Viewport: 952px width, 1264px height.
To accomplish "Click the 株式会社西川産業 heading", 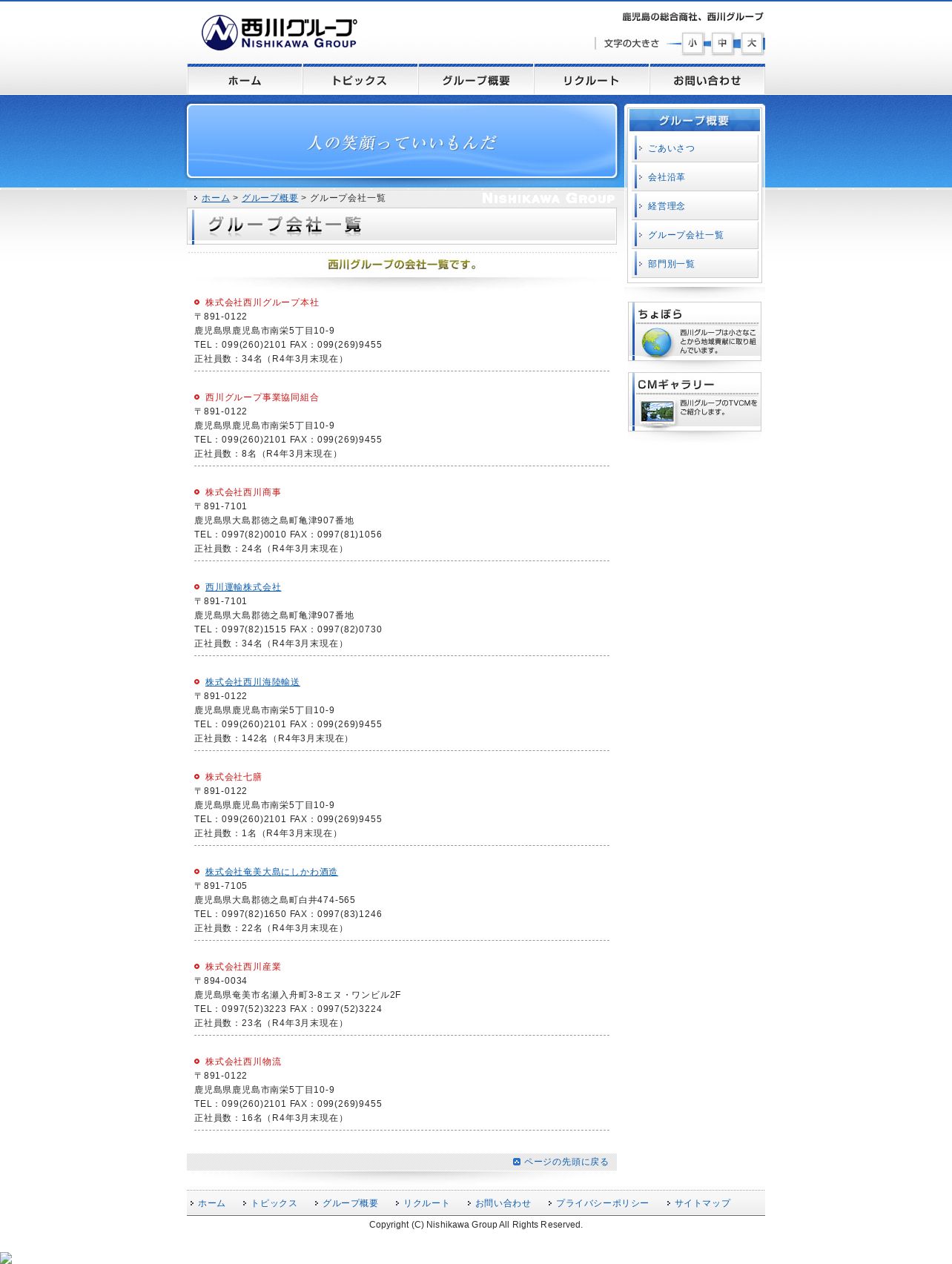I will point(243,967).
